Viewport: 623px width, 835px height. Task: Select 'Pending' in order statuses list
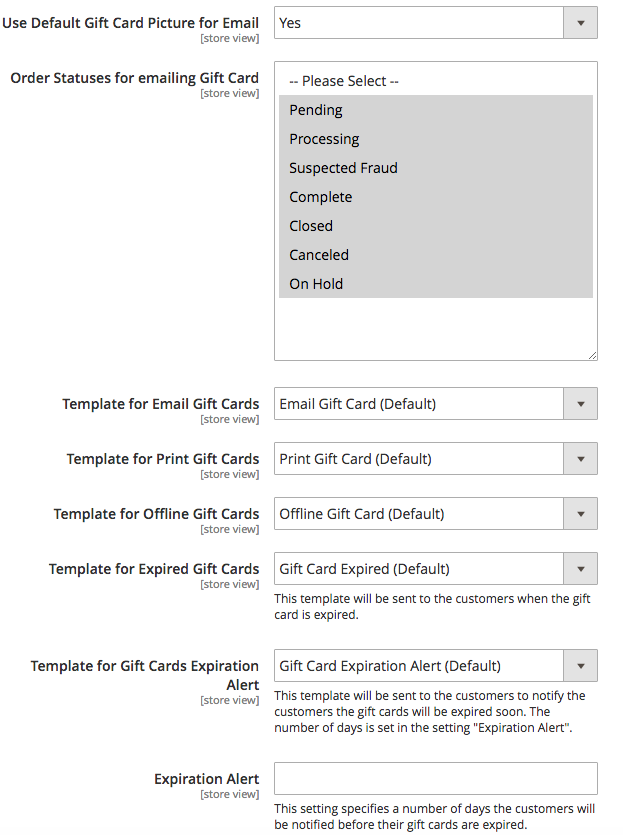[x=436, y=110]
